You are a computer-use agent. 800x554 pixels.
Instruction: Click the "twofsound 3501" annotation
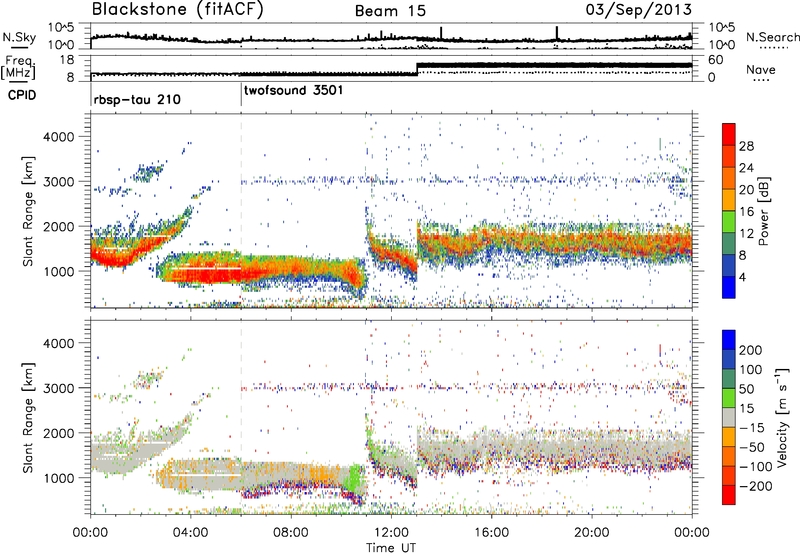click(x=293, y=90)
